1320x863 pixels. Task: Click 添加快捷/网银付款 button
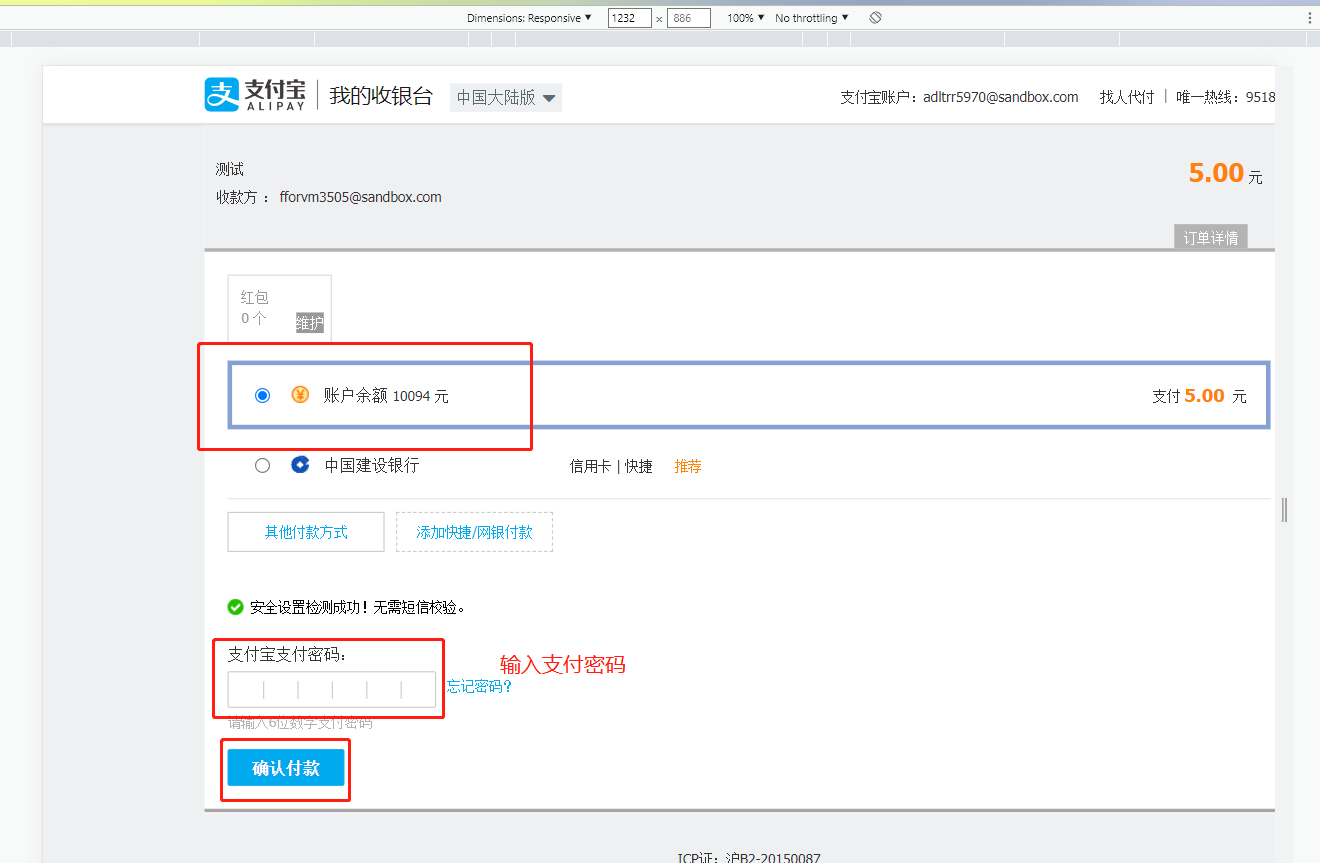coord(474,532)
